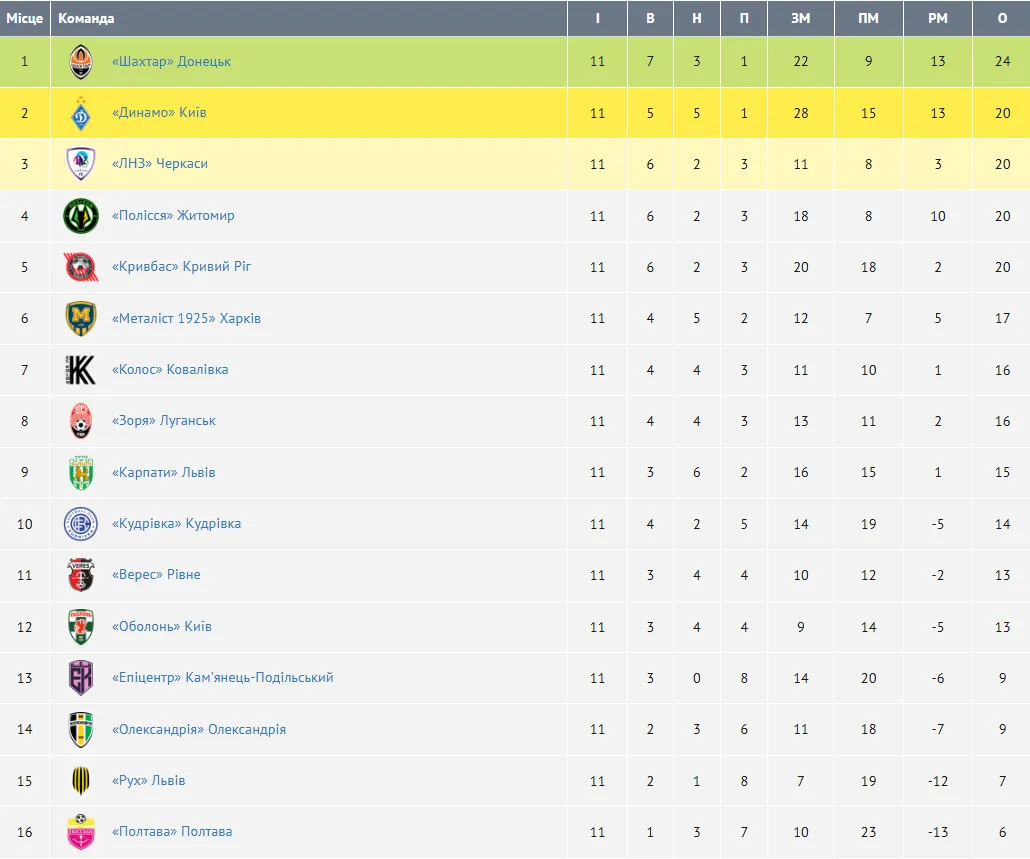Click the Shakhtar Donetsk club logo
This screenshot has width=1030, height=859.
[x=81, y=62]
